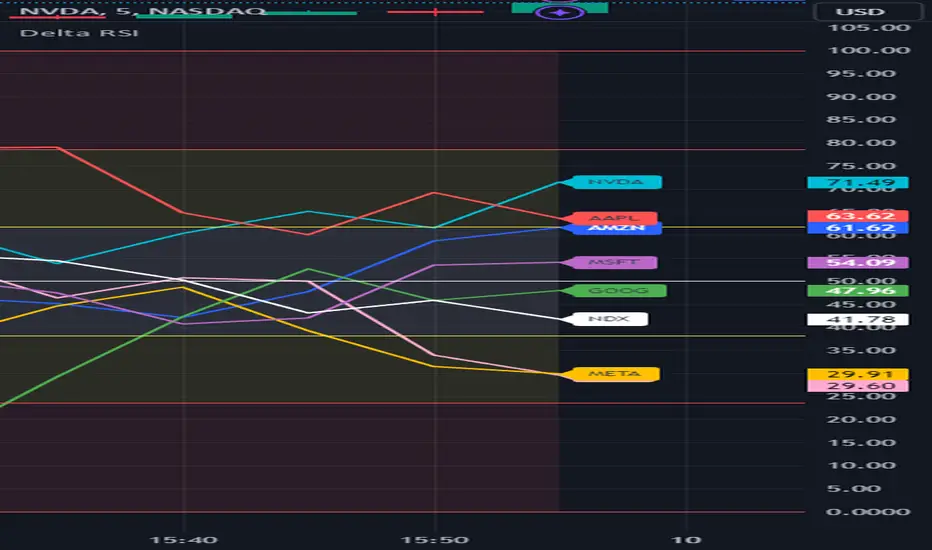Select the purple 54.09 price tag
Image resolution: width=932 pixels, height=550 pixels.
[x=858, y=262]
